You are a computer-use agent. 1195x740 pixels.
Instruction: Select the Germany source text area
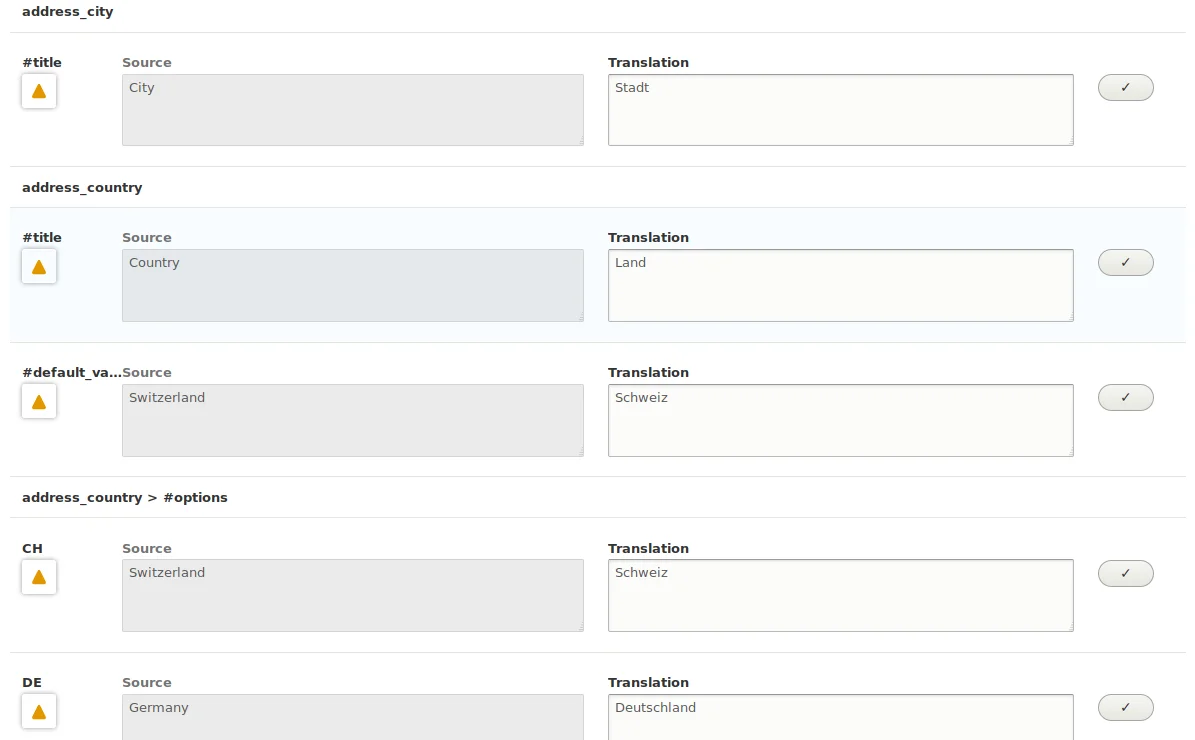(352, 718)
